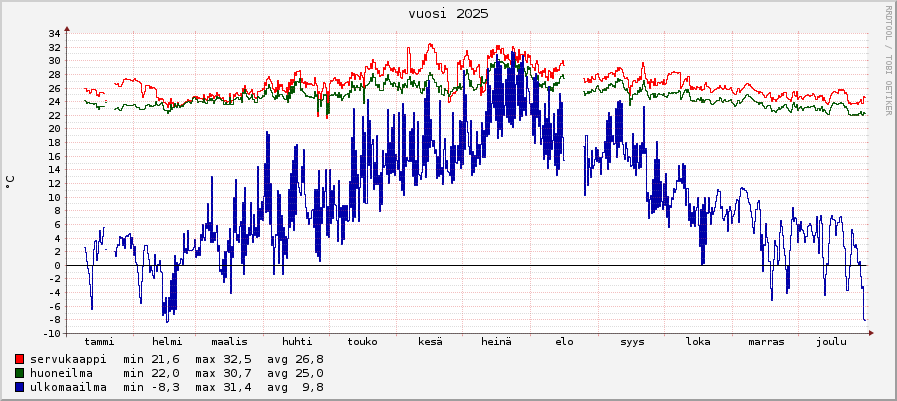Click the helmi month label
Viewport: 897px width, 401px height.
167,342
